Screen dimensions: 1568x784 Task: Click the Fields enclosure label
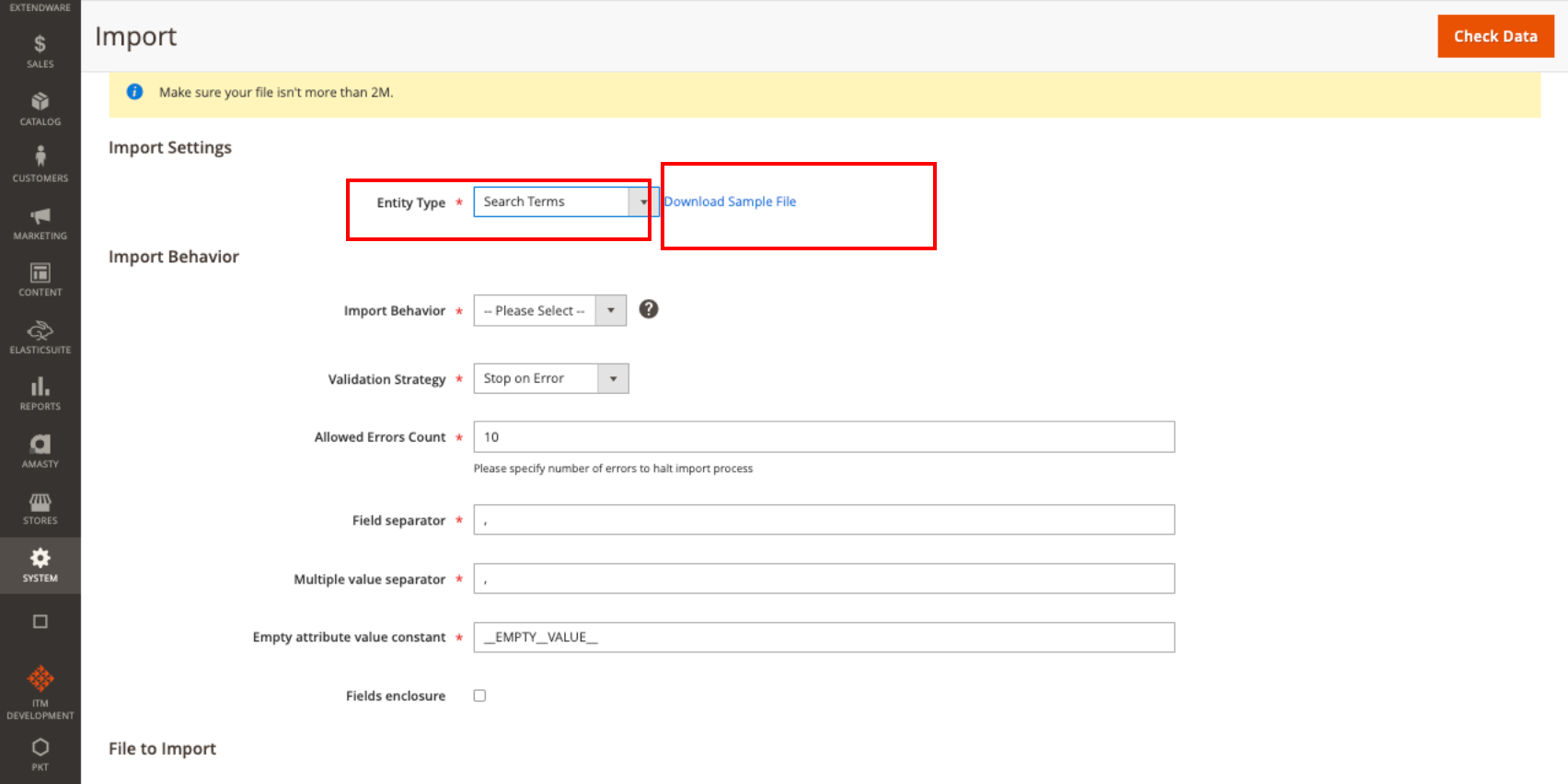click(396, 696)
